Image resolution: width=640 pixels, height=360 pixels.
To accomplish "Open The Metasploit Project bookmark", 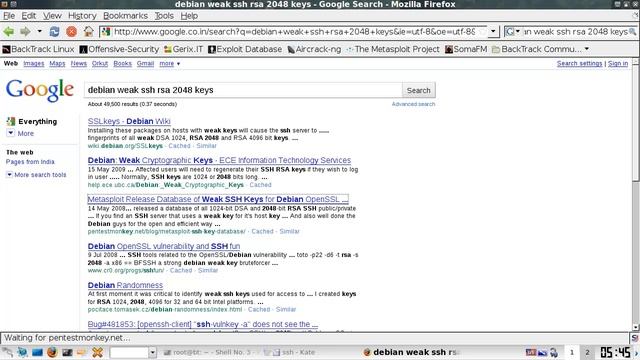I will (393, 49).
